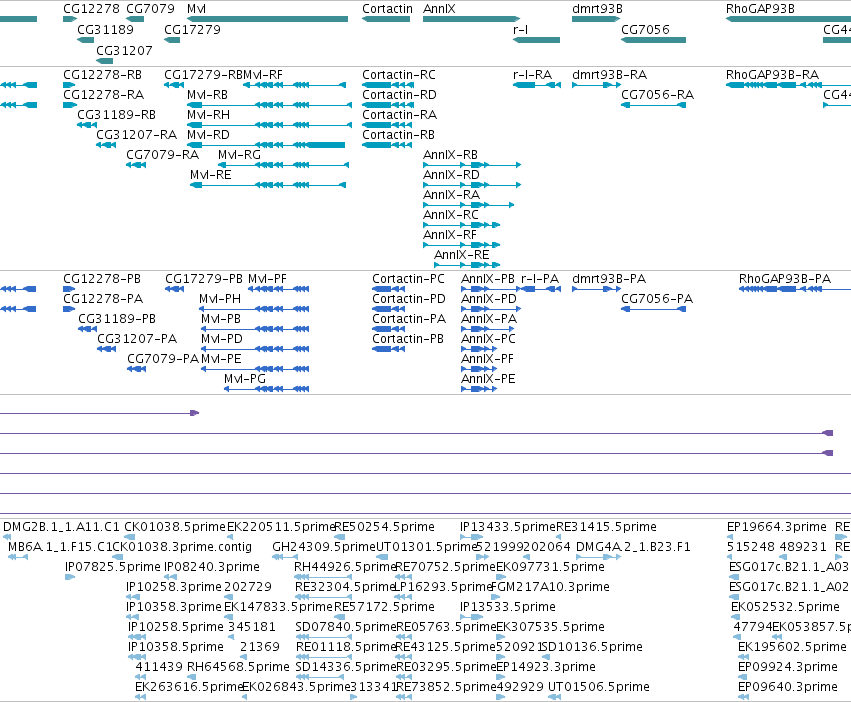The image size is (851, 702).
Task: Select the CG7079 gene glyph
Action: 135,19
